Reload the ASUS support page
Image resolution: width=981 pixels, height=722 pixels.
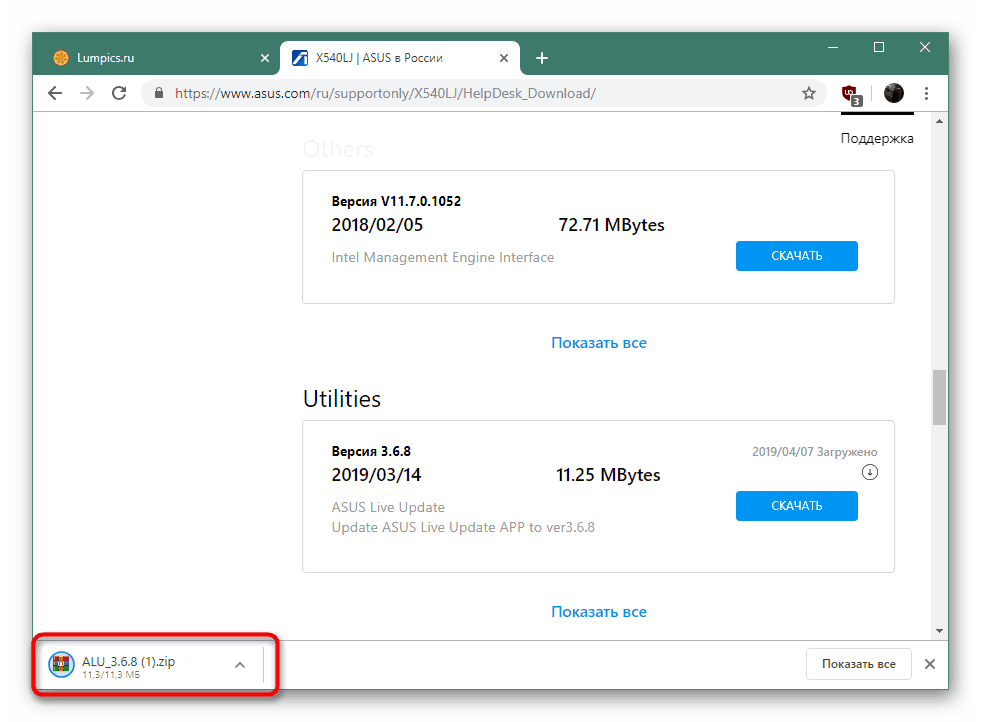click(x=119, y=93)
